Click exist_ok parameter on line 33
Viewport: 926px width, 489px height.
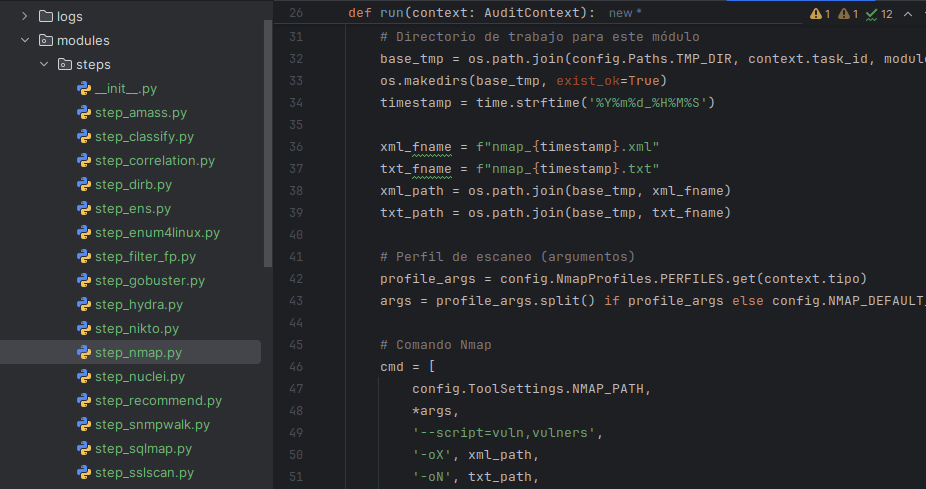(588, 81)
